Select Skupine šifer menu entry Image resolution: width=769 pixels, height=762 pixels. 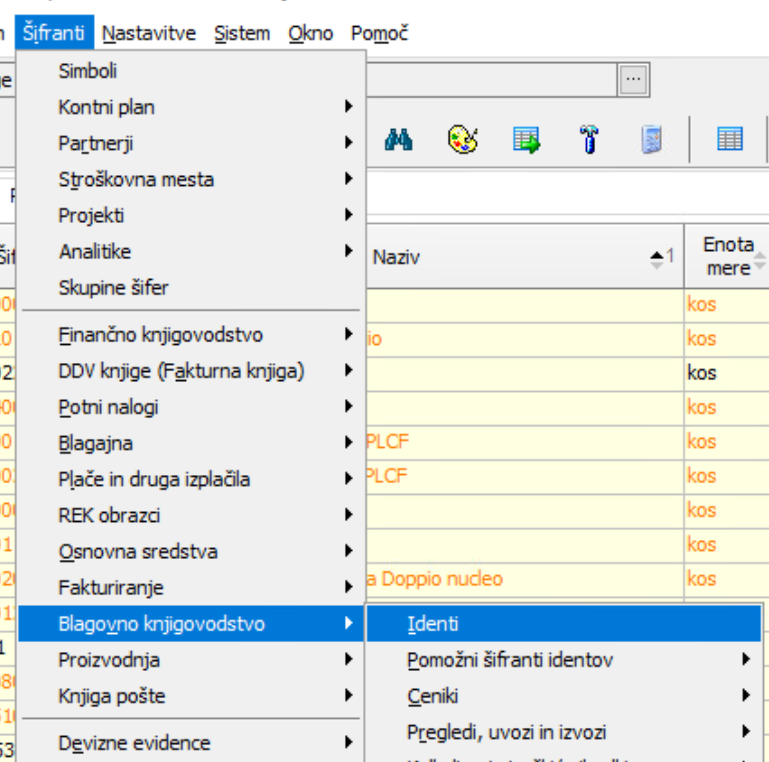click(x=191, y=288)
